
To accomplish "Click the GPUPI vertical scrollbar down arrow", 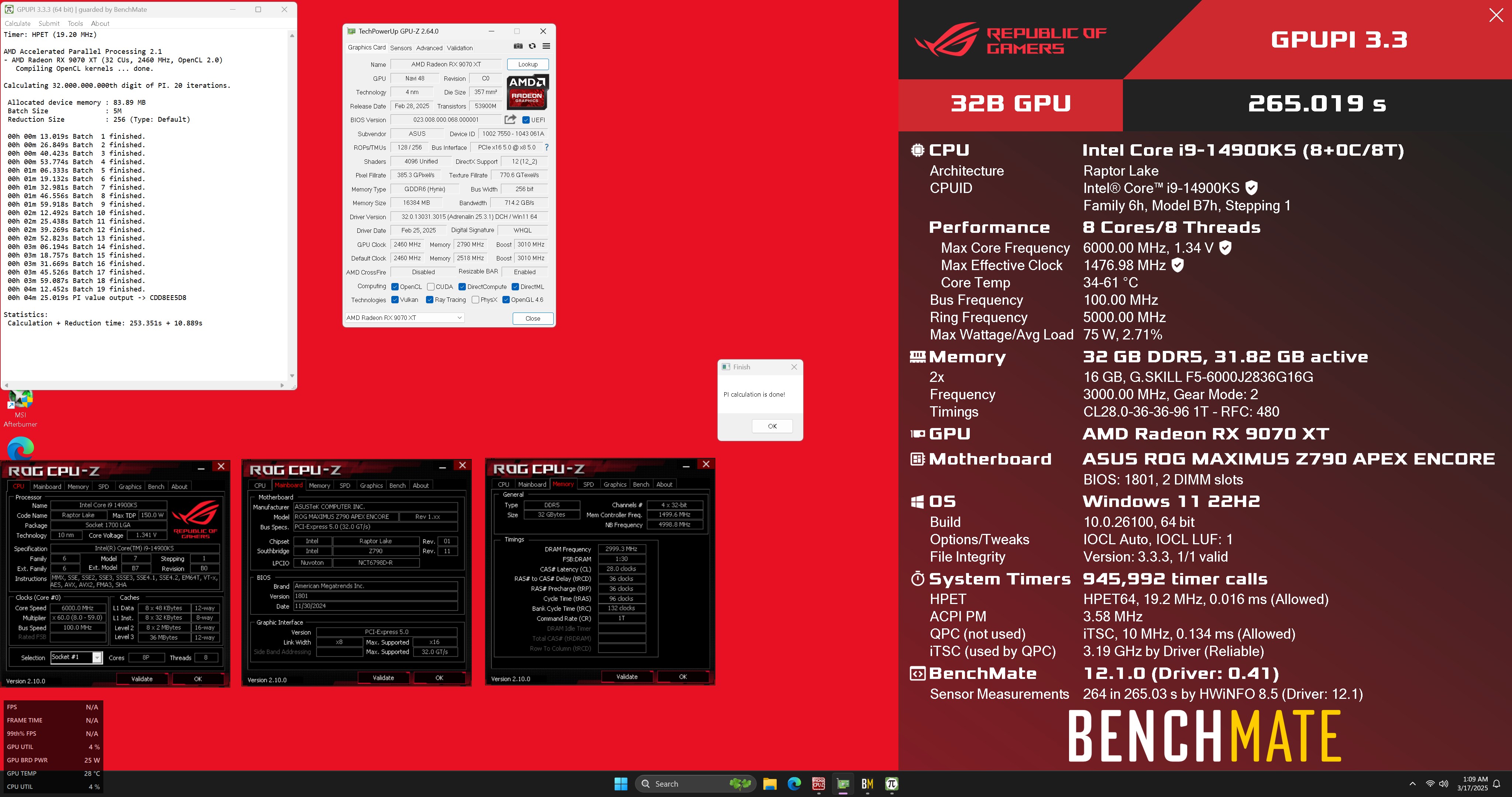I will coord(292,376).
